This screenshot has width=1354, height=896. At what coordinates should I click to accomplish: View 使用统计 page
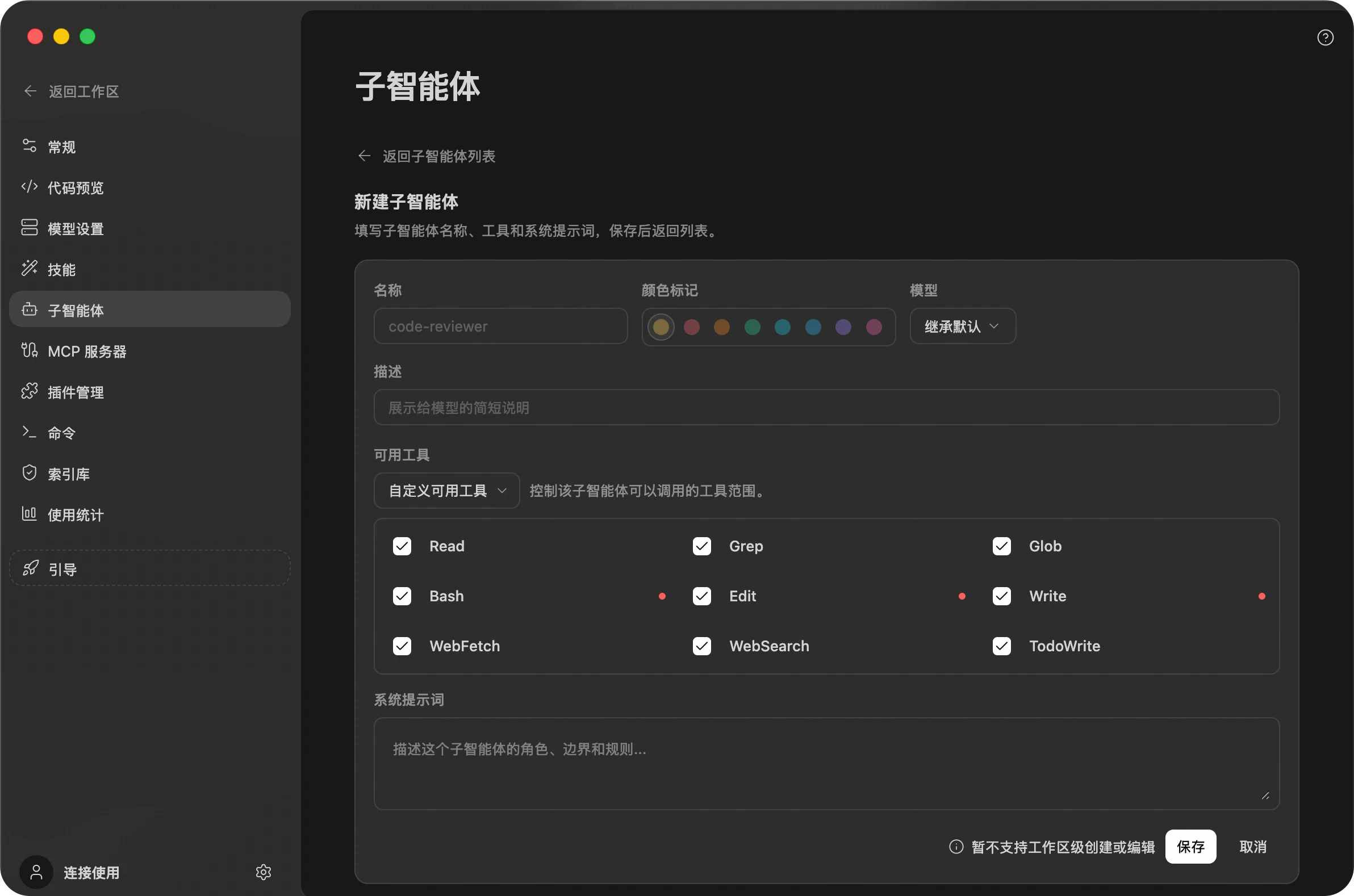pyautogui.click(x=150, y=514)
